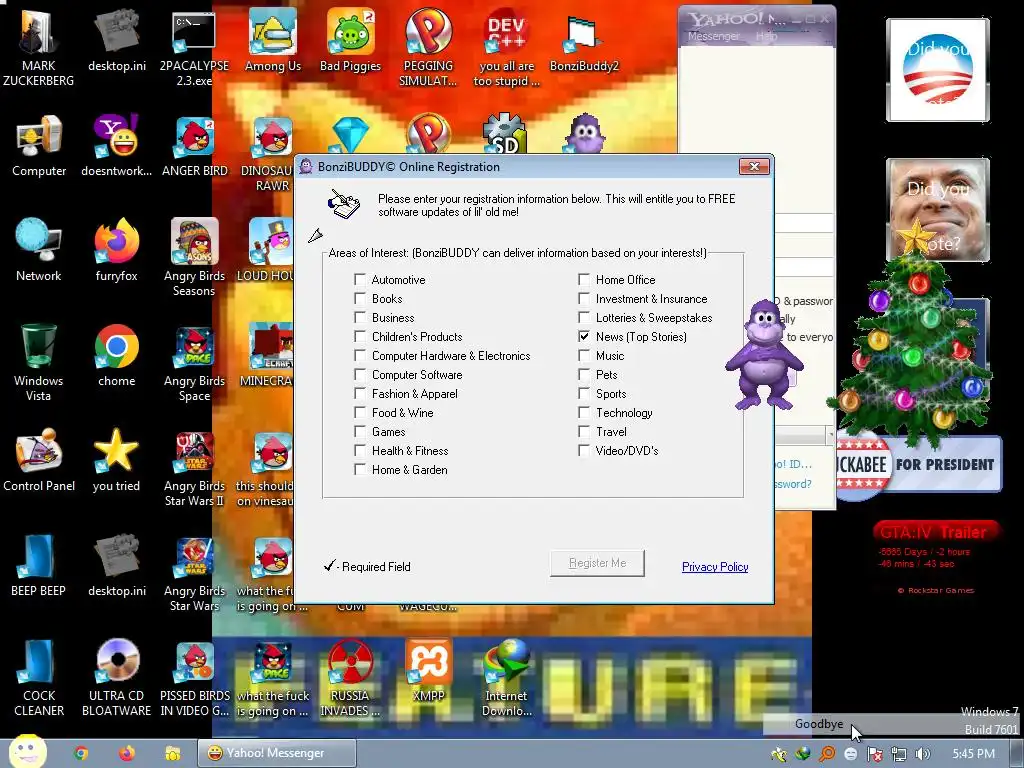Open the Angry Birds Space shortcut
This screenshot has width=1024, height=768.
(x=195, y=363)
